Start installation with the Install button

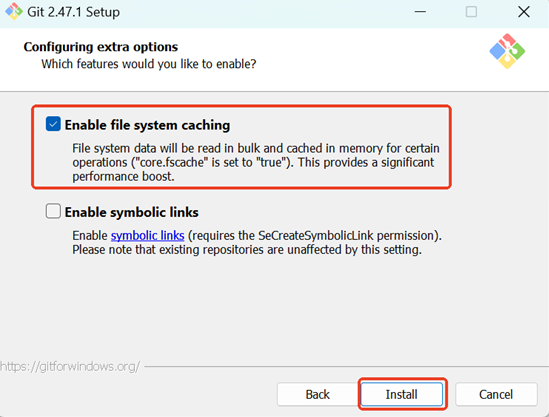click(x=402, y=394)
